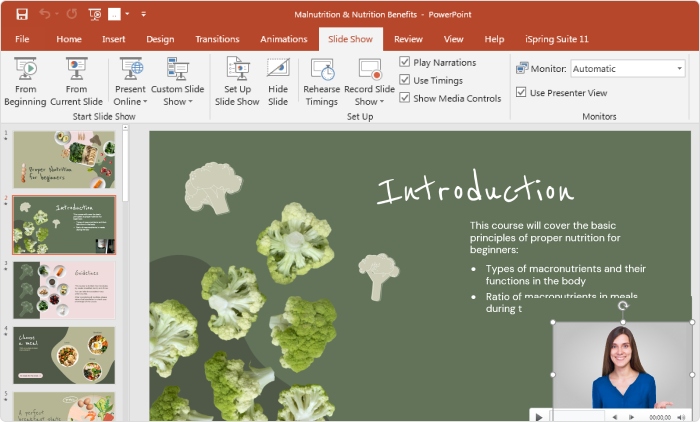This screenshot has height=422, width=700.
Task: Uncheck Show Media Controls
Action: click(404, 97)
